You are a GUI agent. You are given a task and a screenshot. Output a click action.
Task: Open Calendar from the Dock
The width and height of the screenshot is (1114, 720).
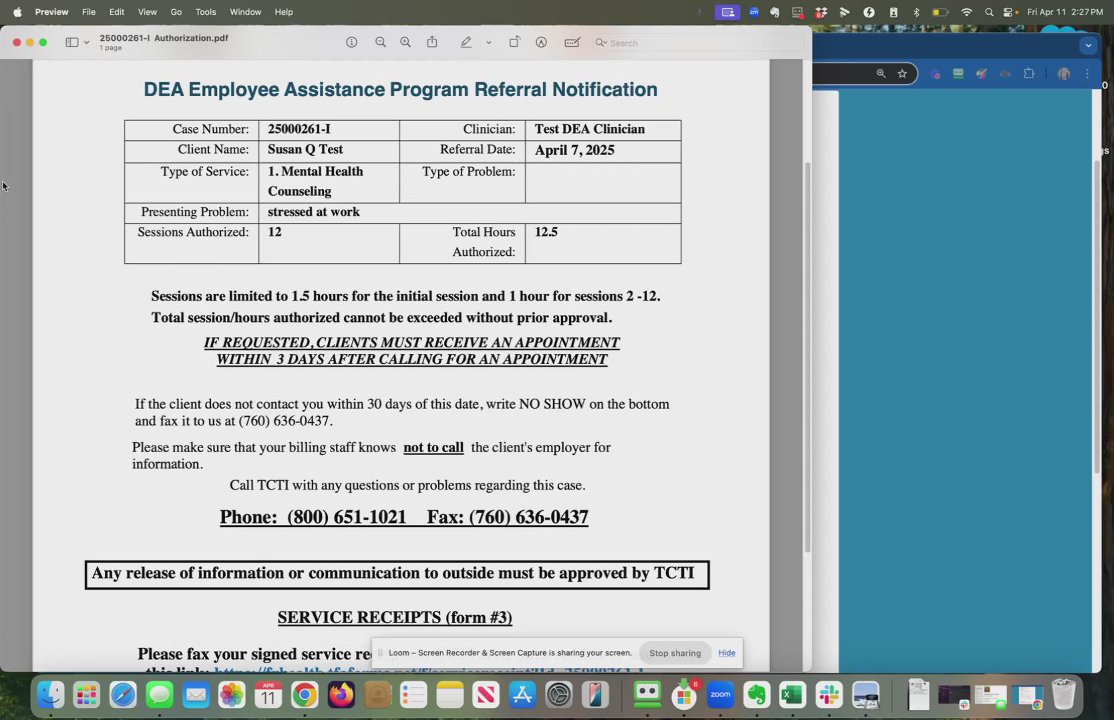(x=268, y=694)
